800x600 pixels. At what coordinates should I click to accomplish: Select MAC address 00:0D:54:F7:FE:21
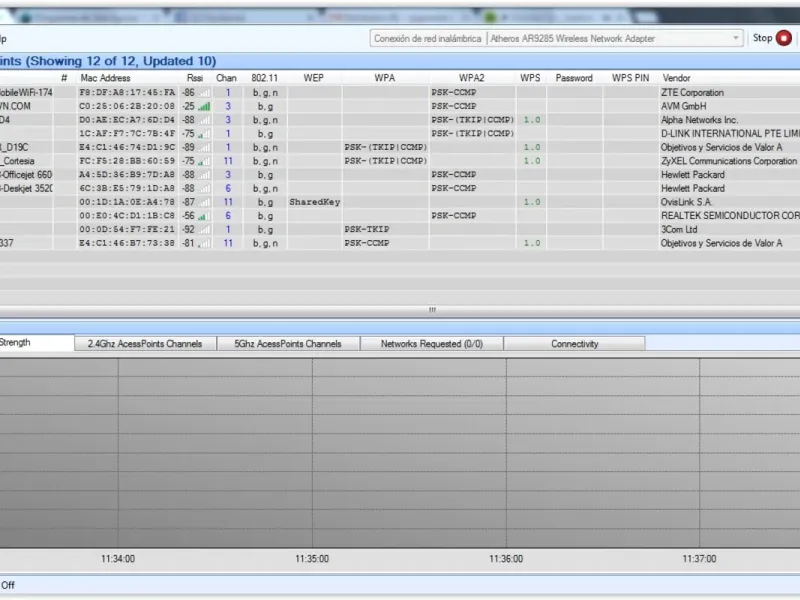pyautogui.click(x=127, y=230)
